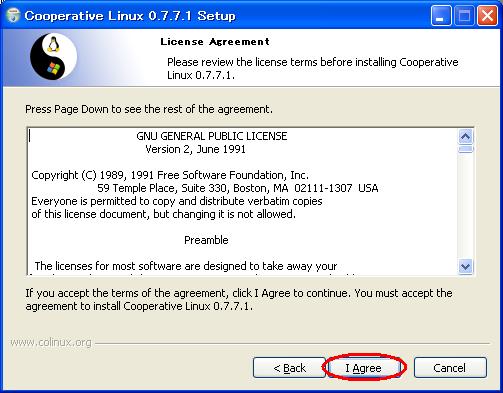Click the 'Preamble' heading in license
Image resolution: width=503 pixels, height=393 pixels.
206,240
